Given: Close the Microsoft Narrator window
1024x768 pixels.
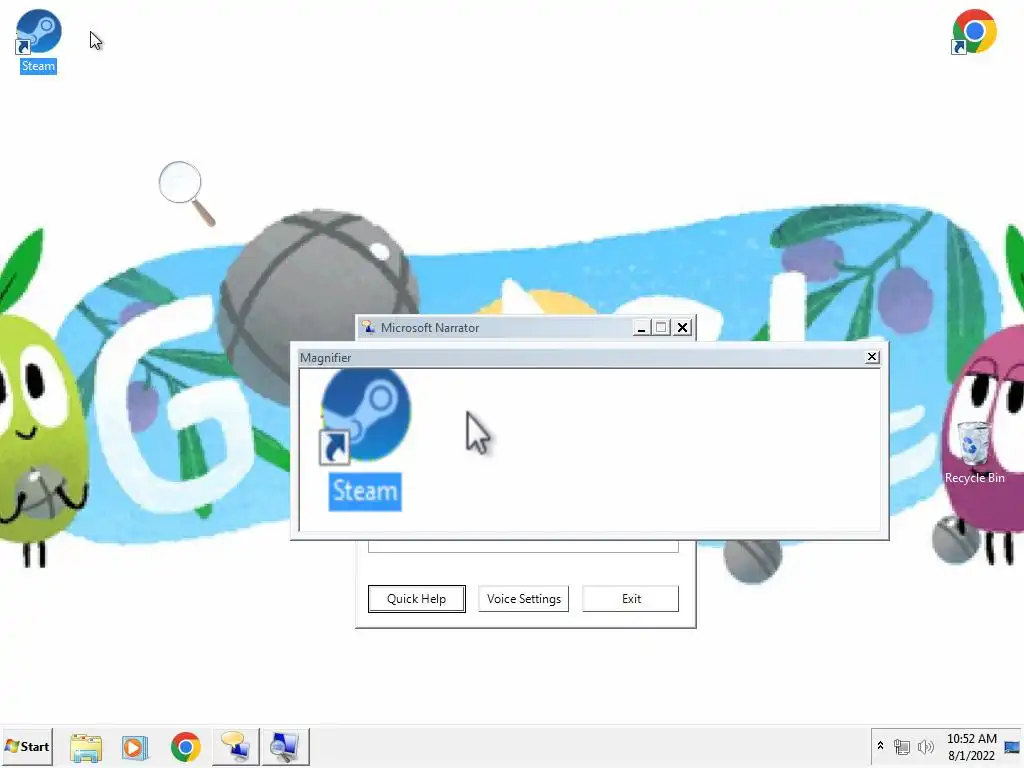Looking at the screenshot, I should pyautogui.click(x=682, y=328).
